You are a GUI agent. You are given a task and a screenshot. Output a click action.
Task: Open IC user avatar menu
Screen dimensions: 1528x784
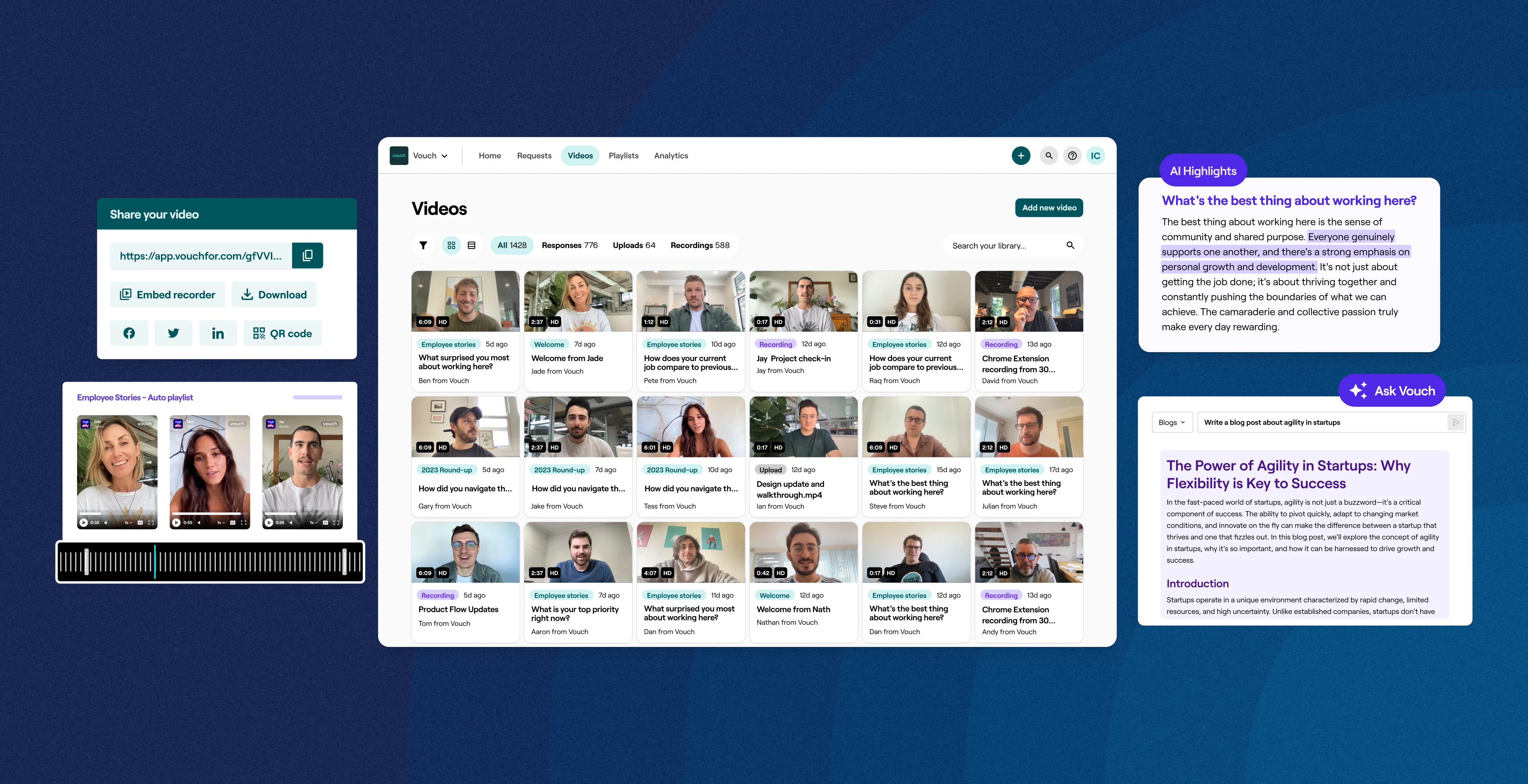(x=1095, y=155)
